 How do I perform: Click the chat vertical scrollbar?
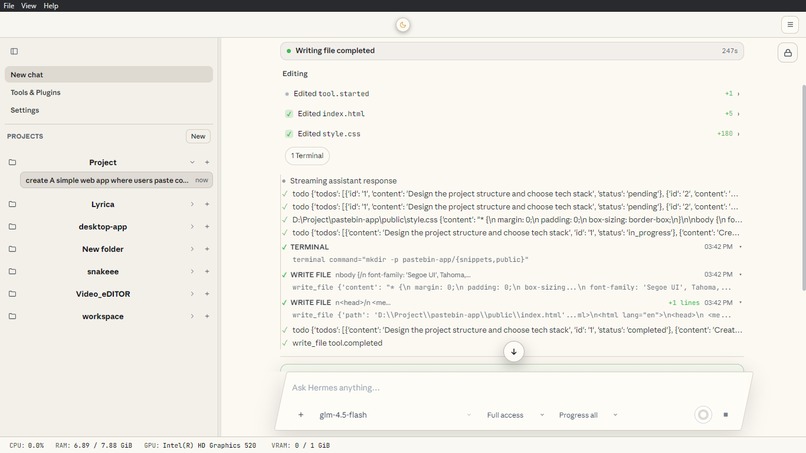point(803,188)
